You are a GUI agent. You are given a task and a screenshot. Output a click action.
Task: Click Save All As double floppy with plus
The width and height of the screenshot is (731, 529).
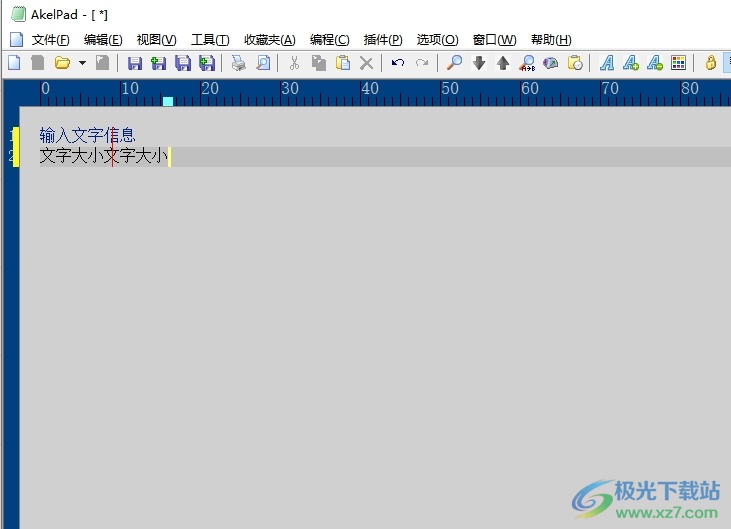coord(207,63)
